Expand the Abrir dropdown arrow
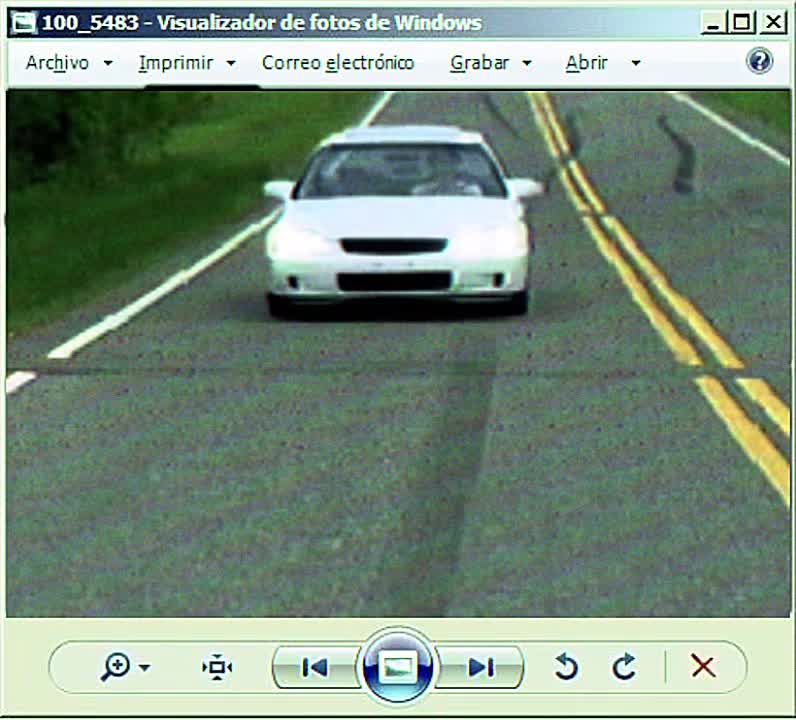The height and width of the screenshot is (720, 796). [x=636, y=63]
